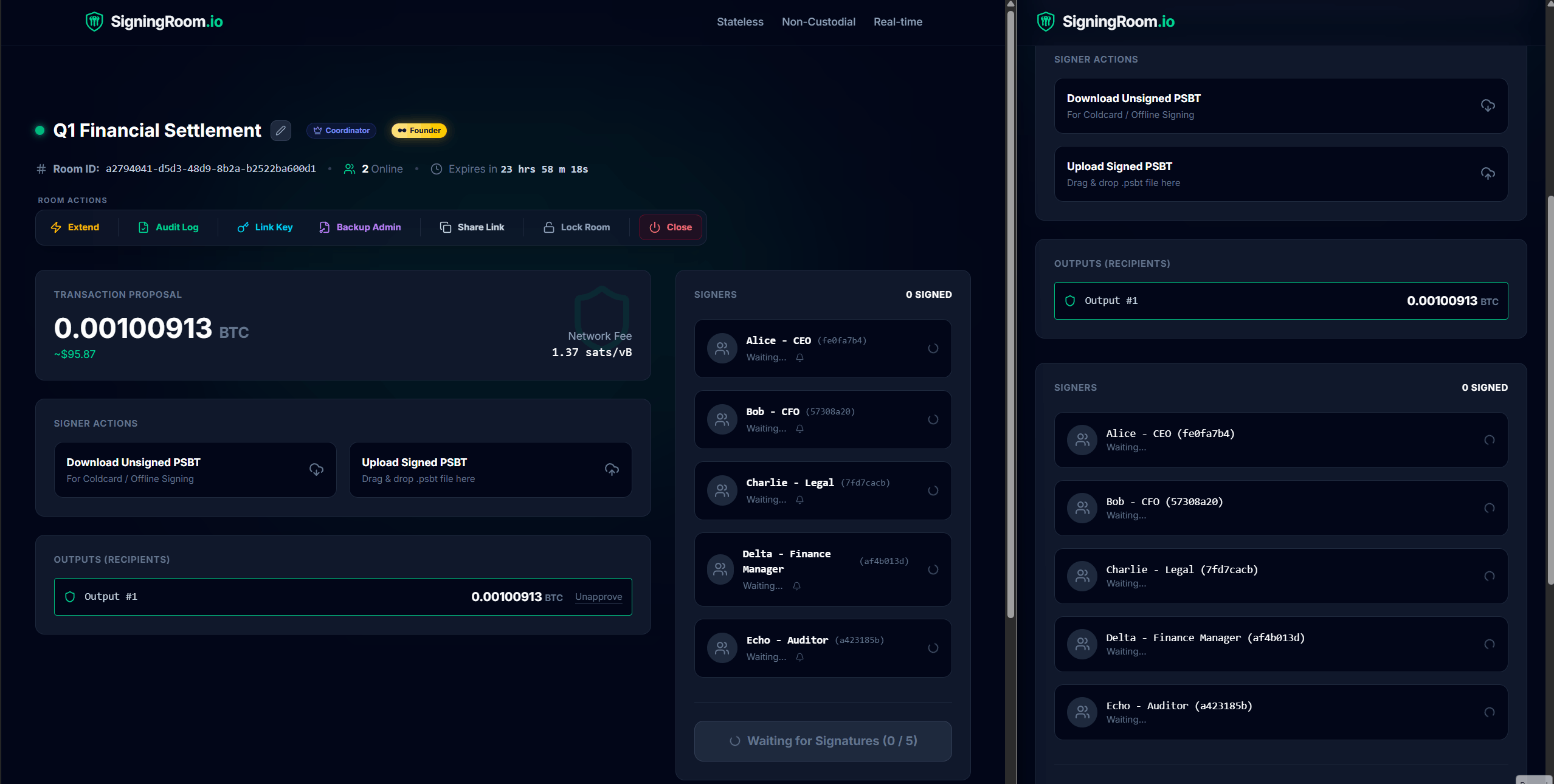Click the Extend room button

pyautogui.click(x=75, y=227)
